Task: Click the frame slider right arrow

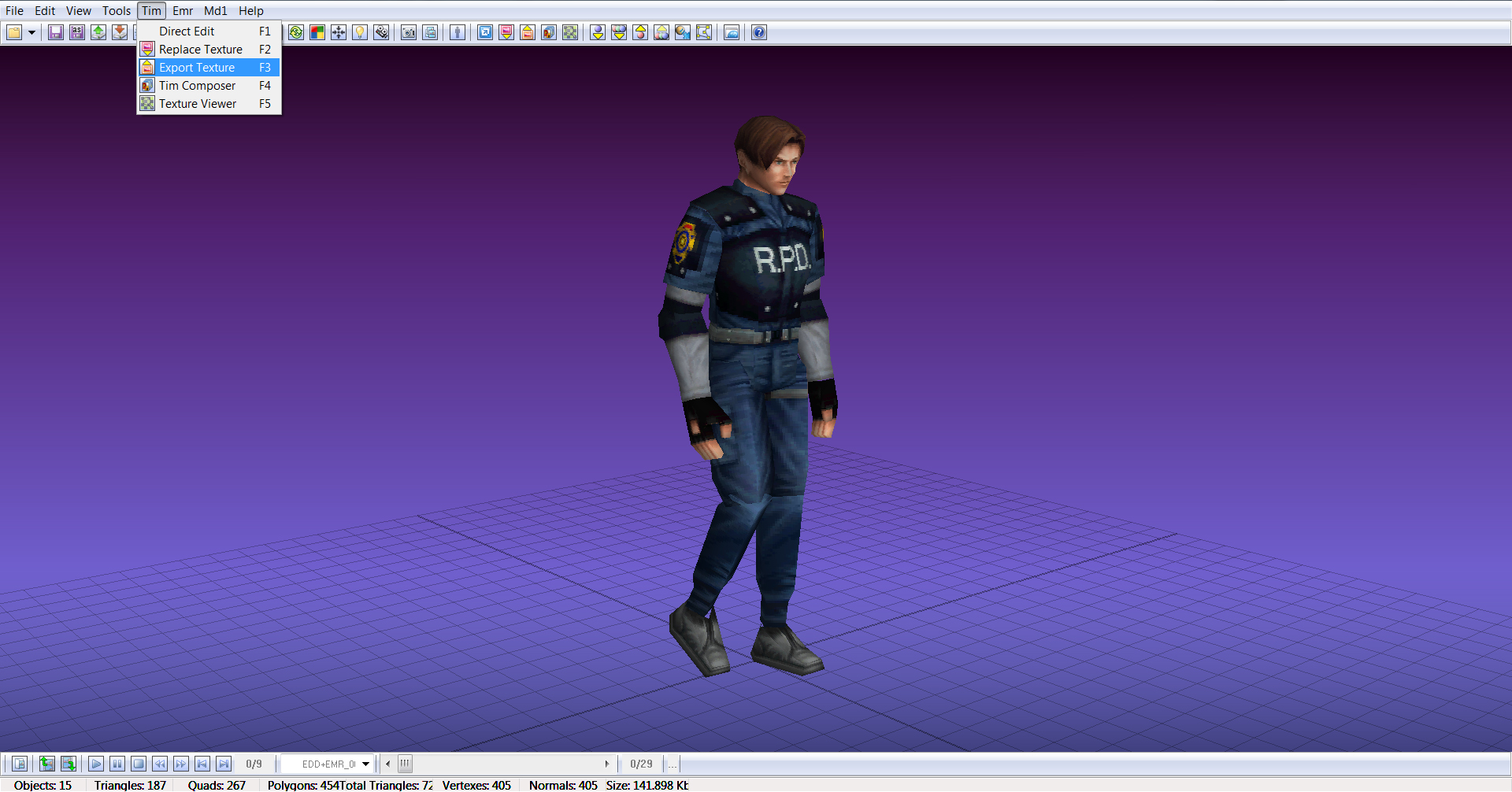Action: click(x=606, y=764)
